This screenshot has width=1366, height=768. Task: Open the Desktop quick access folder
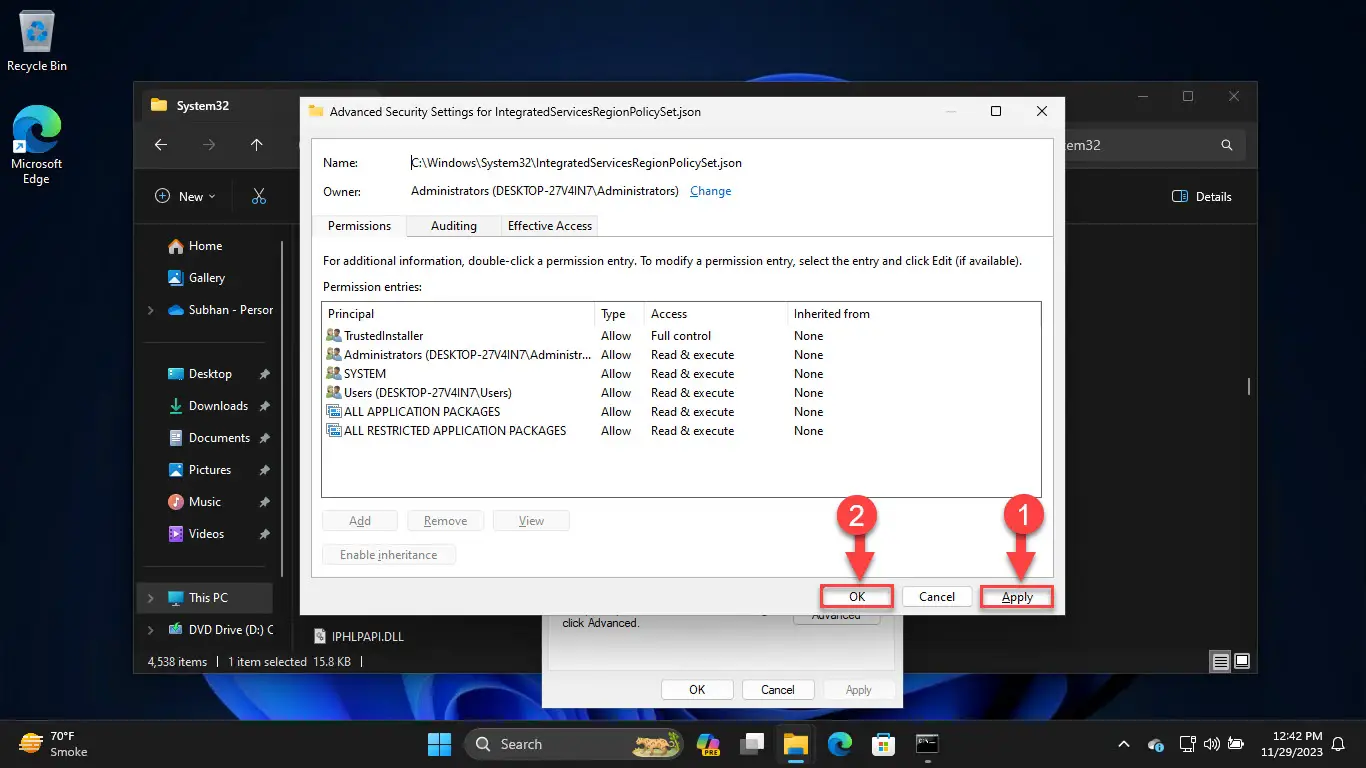210,374
